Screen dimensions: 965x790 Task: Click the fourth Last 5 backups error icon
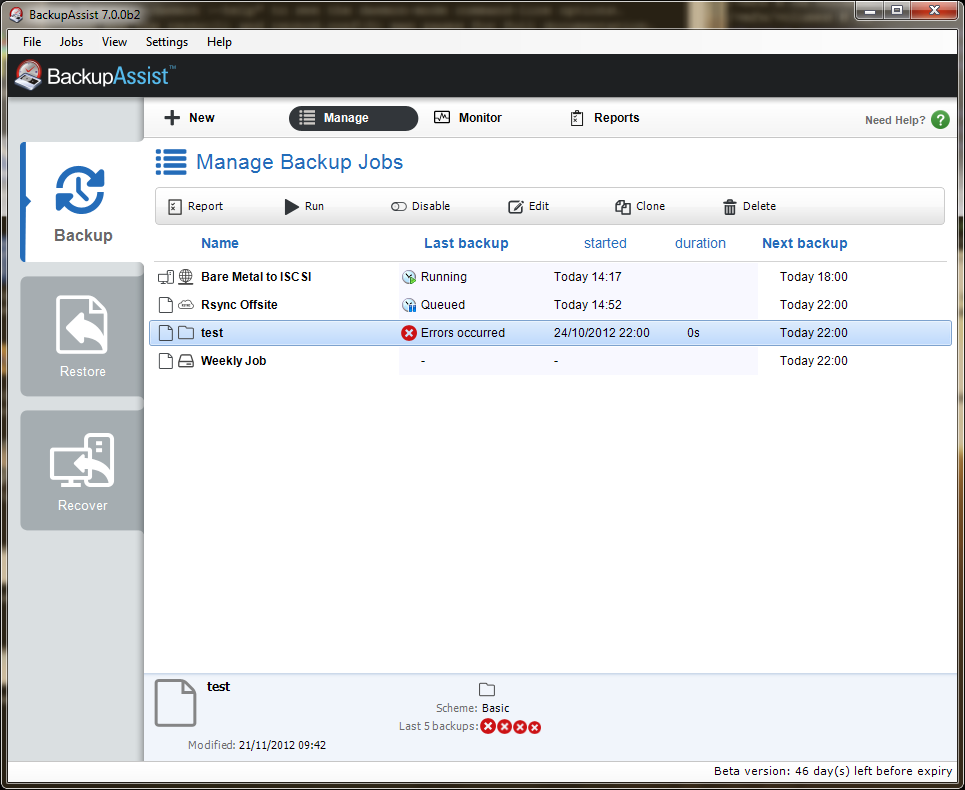pos(535,728)
